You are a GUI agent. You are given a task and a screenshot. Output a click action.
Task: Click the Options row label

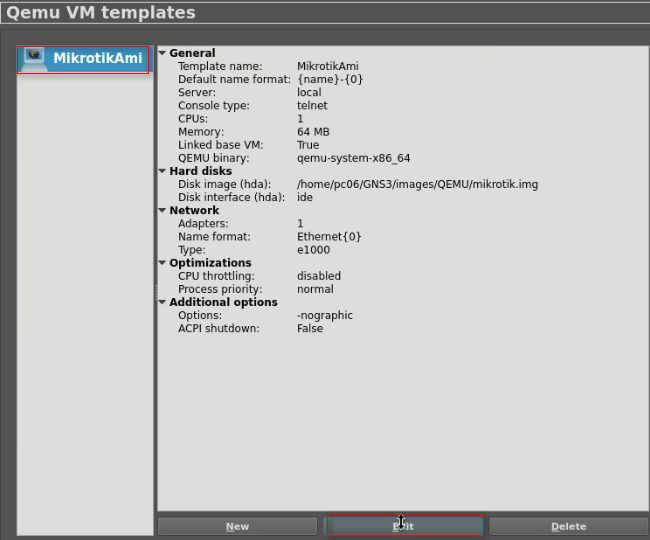200,315
